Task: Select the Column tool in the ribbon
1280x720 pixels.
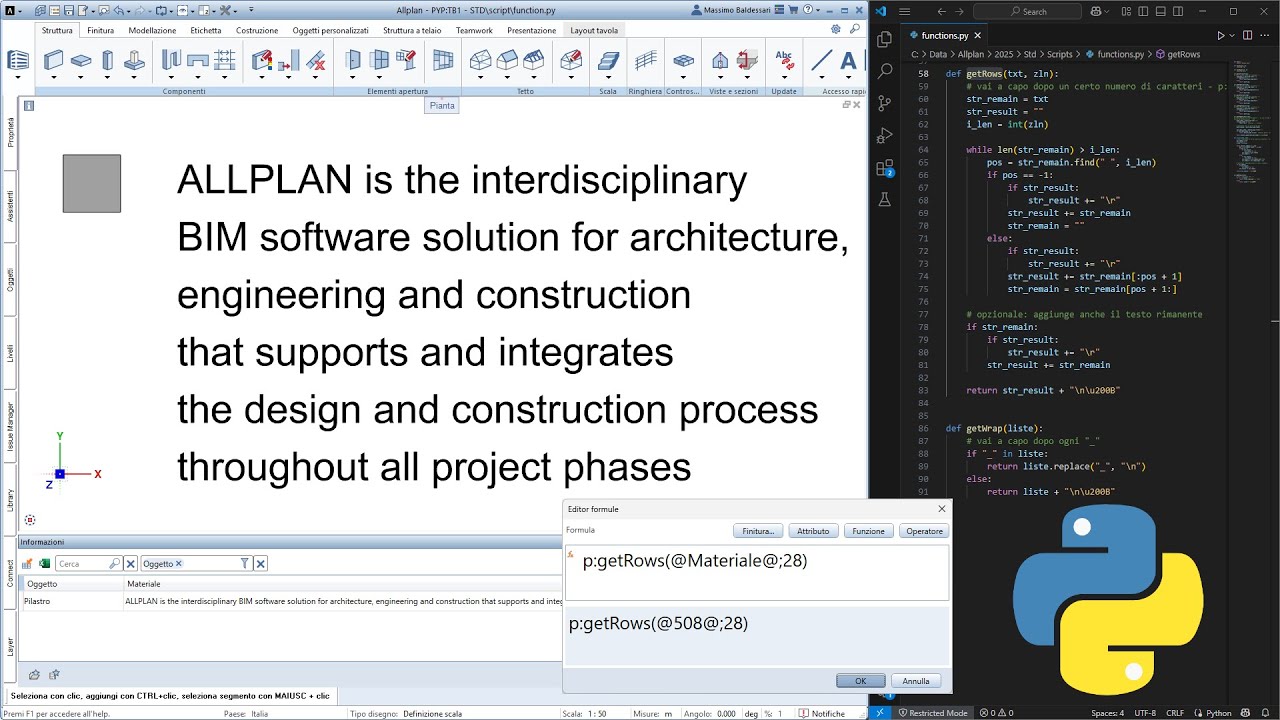Action: point(107,60)
